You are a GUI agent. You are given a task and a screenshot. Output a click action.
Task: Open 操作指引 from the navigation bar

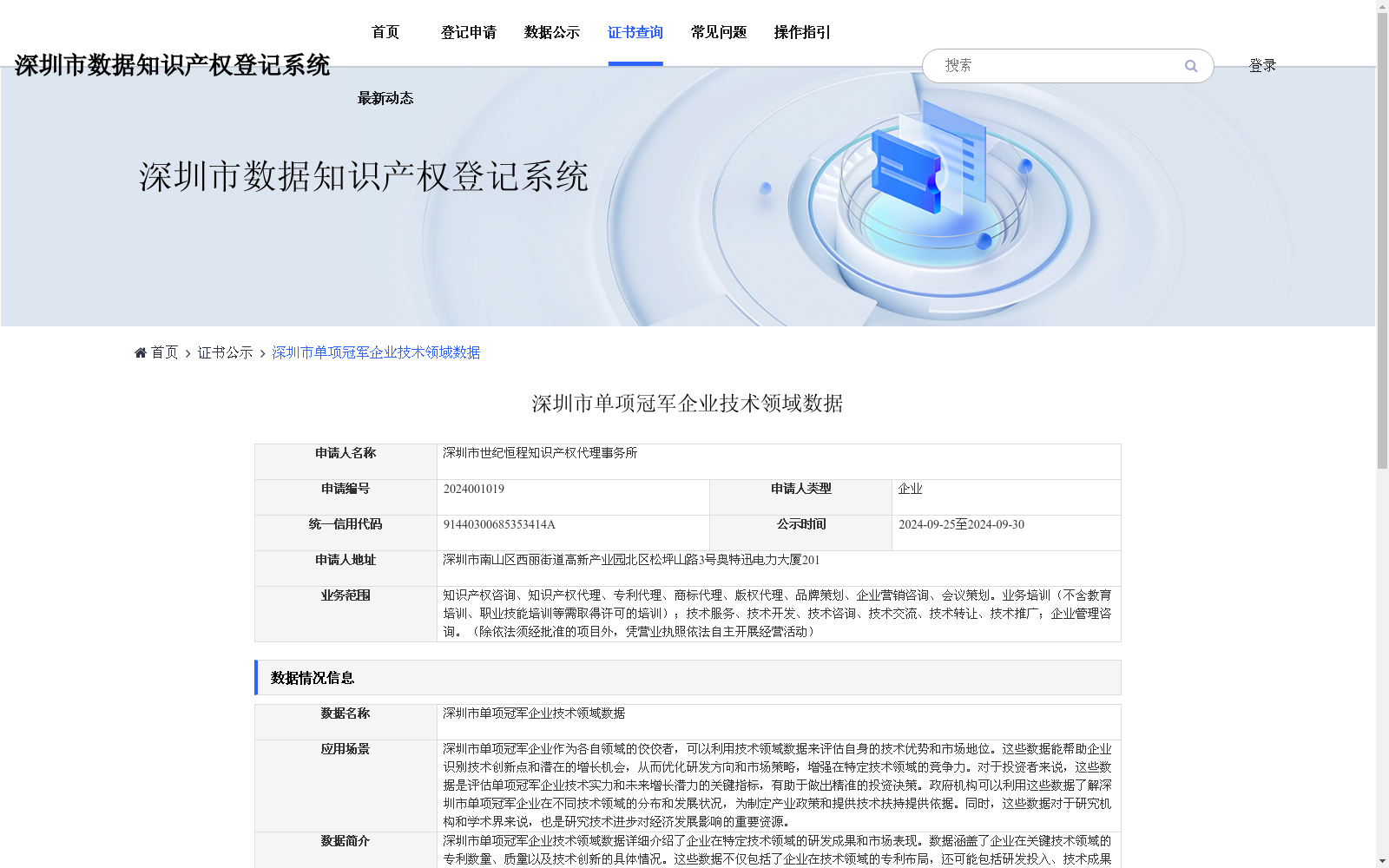tap(802, 33)
